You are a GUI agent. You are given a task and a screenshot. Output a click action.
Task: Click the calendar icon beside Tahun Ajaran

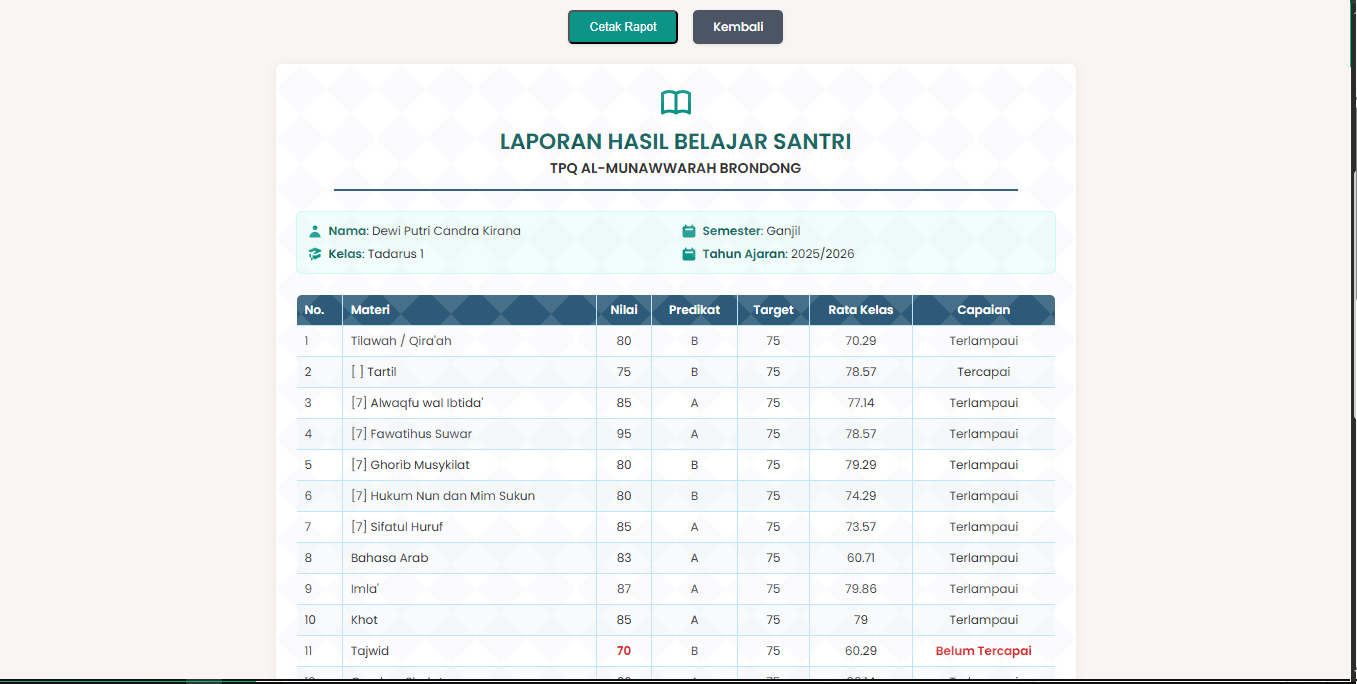(689, 254)
